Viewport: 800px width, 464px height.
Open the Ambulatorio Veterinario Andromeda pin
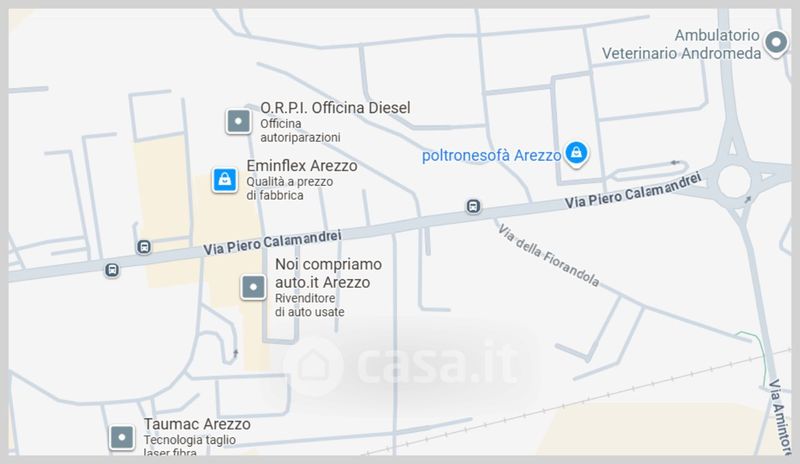[777, 43]
